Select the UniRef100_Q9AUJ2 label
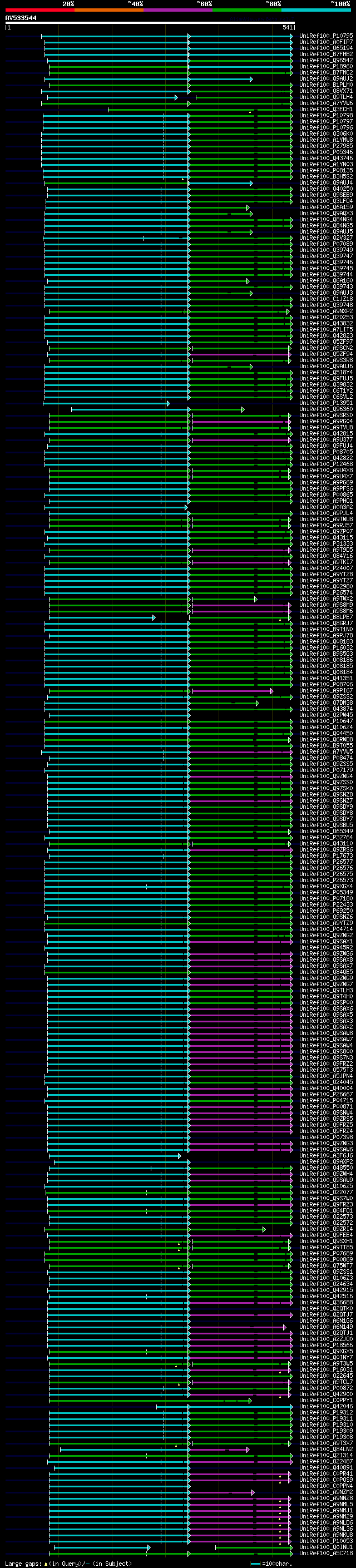This screenshot has width=356, height=1568. pyautogui.click(x=326, y=78)
